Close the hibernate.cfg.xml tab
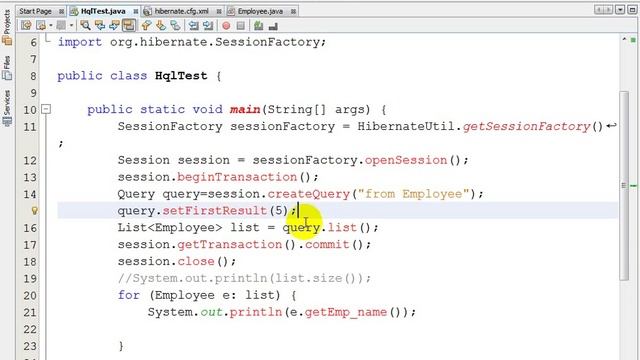This screenshot has width=640, height=360. tap(219, 11)
